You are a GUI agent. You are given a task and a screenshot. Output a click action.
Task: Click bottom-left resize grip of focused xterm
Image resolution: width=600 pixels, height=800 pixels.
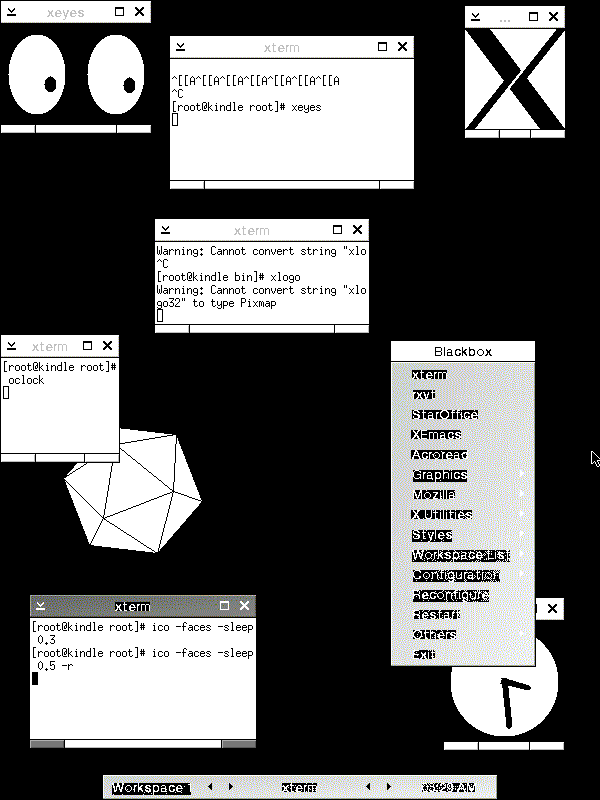(47, 744)
